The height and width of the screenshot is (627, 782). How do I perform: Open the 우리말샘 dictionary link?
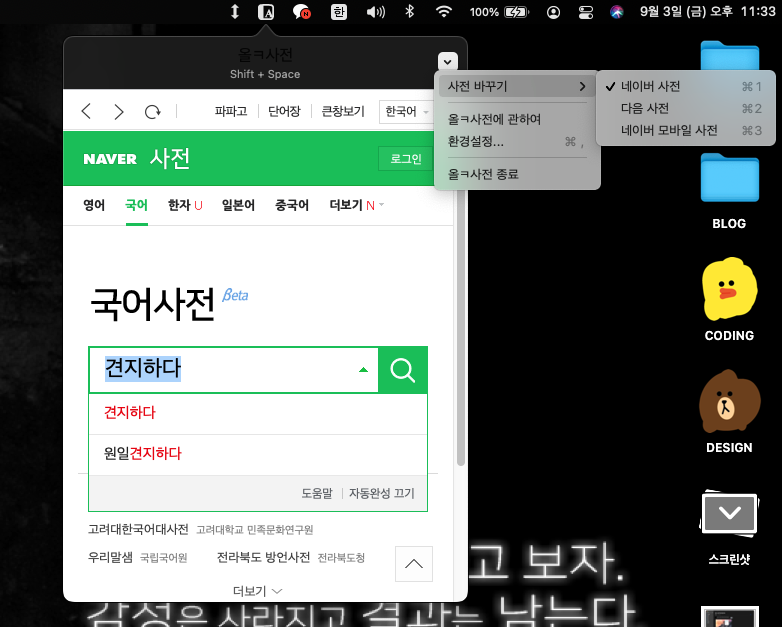coord(110,557)
